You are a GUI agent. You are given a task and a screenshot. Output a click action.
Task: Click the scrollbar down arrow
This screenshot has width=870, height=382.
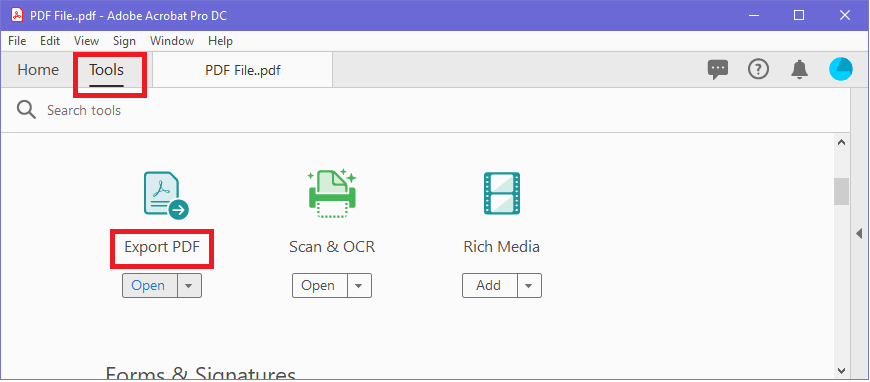[841, 371]
